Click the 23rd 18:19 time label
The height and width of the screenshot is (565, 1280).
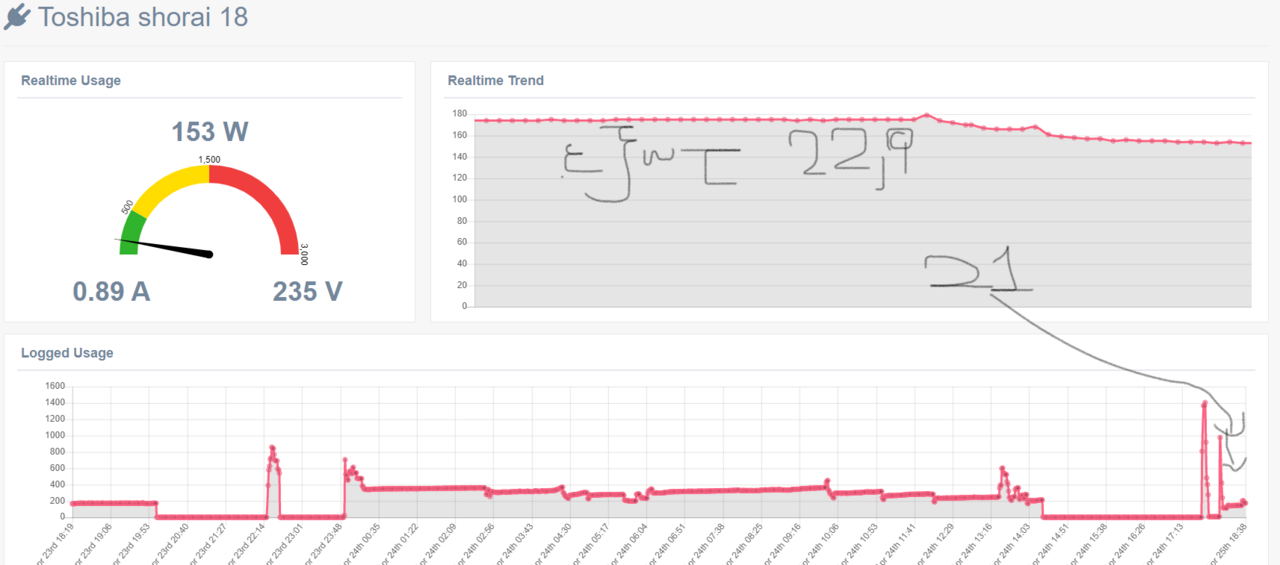[54, 545]
